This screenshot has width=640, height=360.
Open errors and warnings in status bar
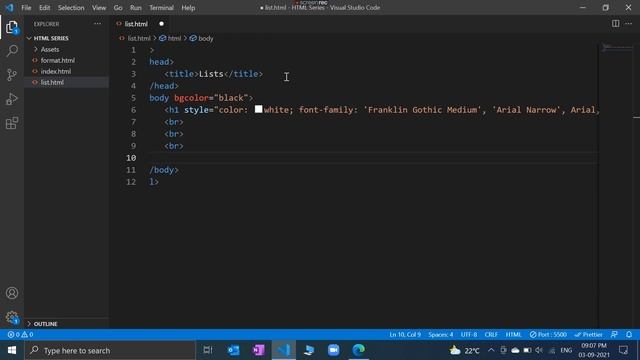20,334
